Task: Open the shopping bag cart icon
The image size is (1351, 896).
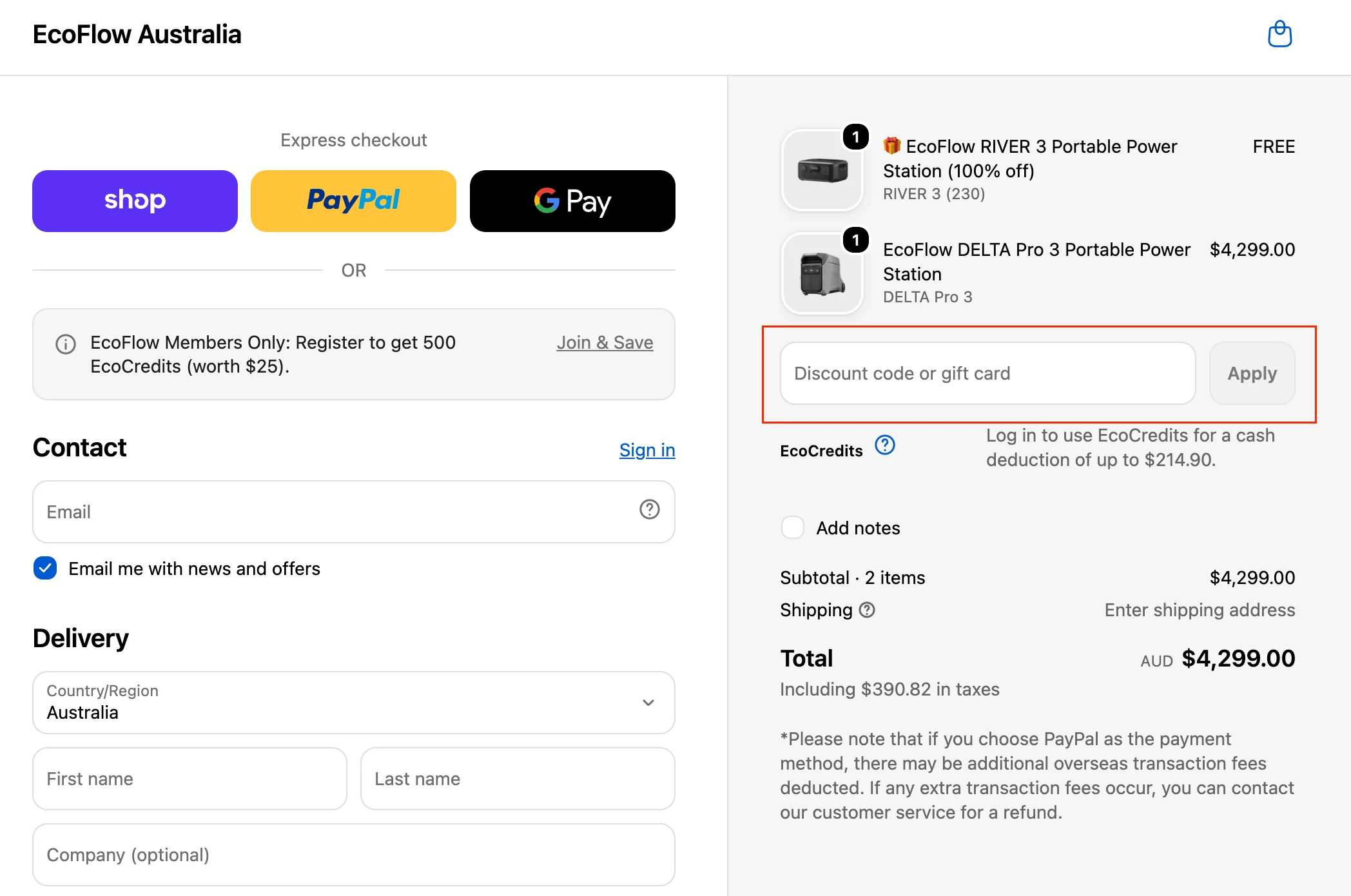Action: coord(1279,34)
